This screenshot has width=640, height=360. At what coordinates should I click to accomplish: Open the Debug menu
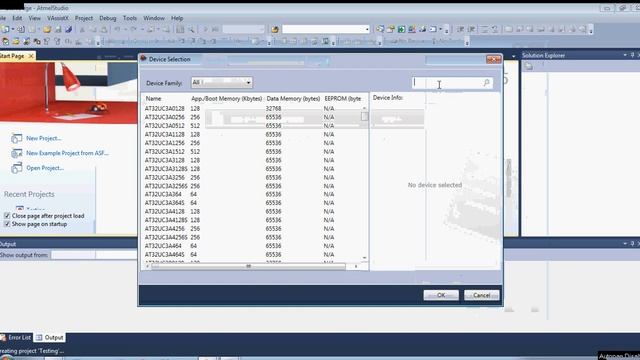tap(108, 18)
